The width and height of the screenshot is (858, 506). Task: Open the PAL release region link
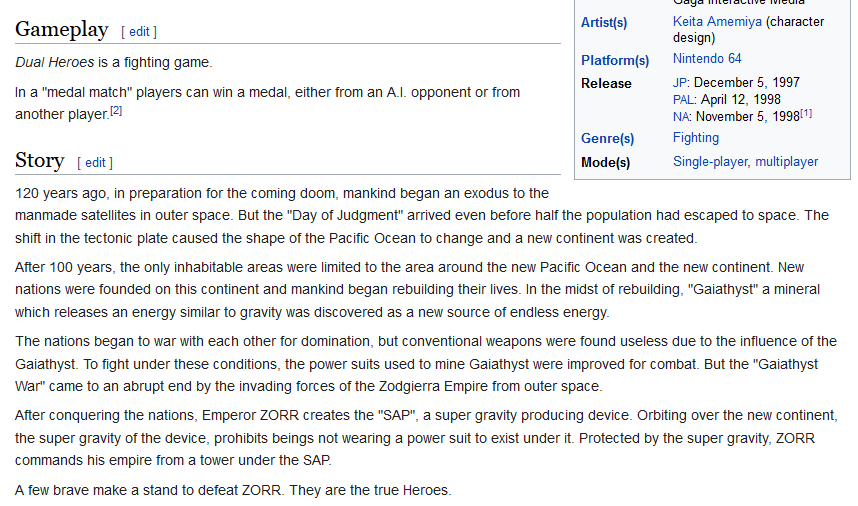(683, 100)
